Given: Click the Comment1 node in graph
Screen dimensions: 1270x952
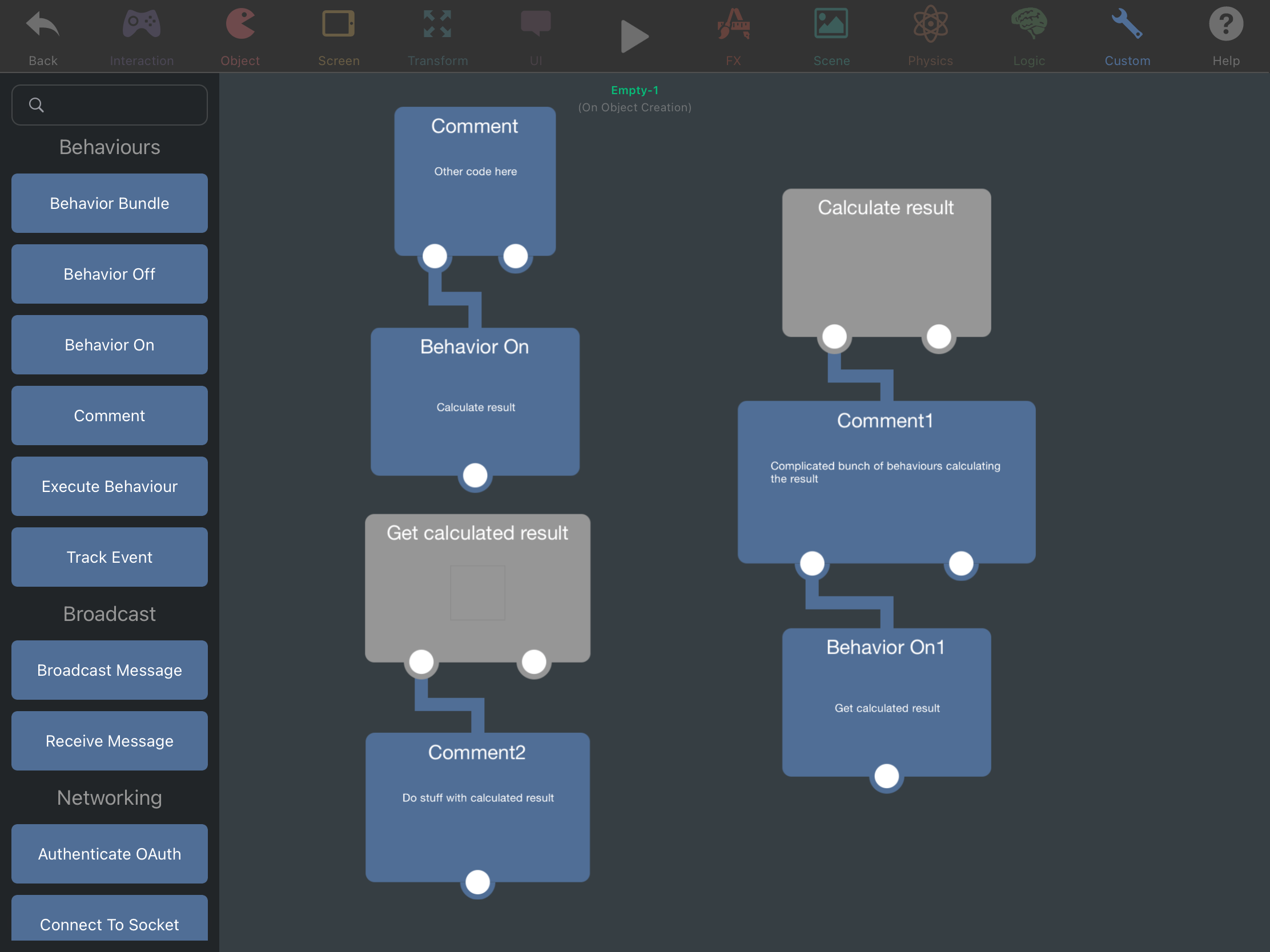Looking at the screenshot, I should tap(886, 482).
